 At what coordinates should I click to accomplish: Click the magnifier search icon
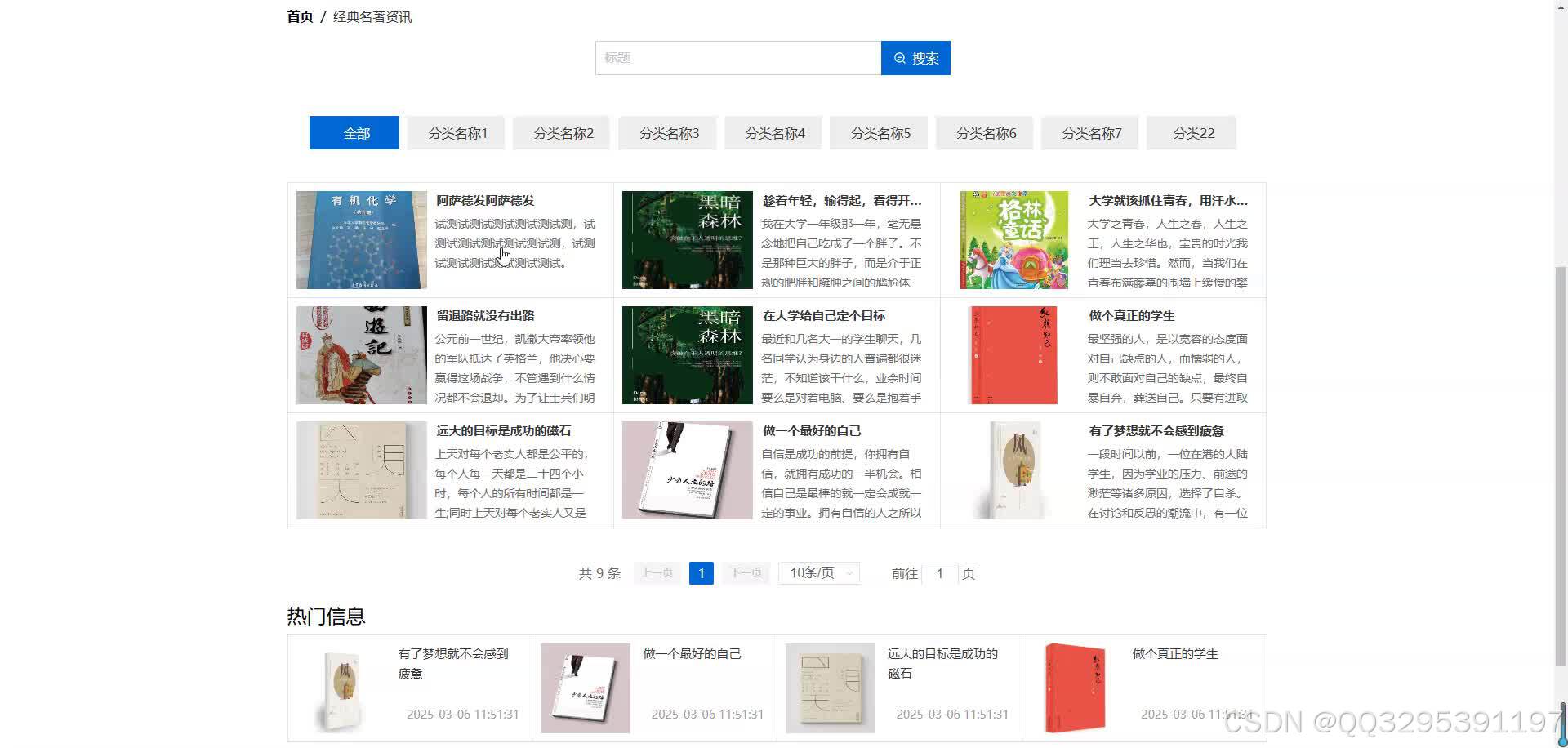coord(900,57)
